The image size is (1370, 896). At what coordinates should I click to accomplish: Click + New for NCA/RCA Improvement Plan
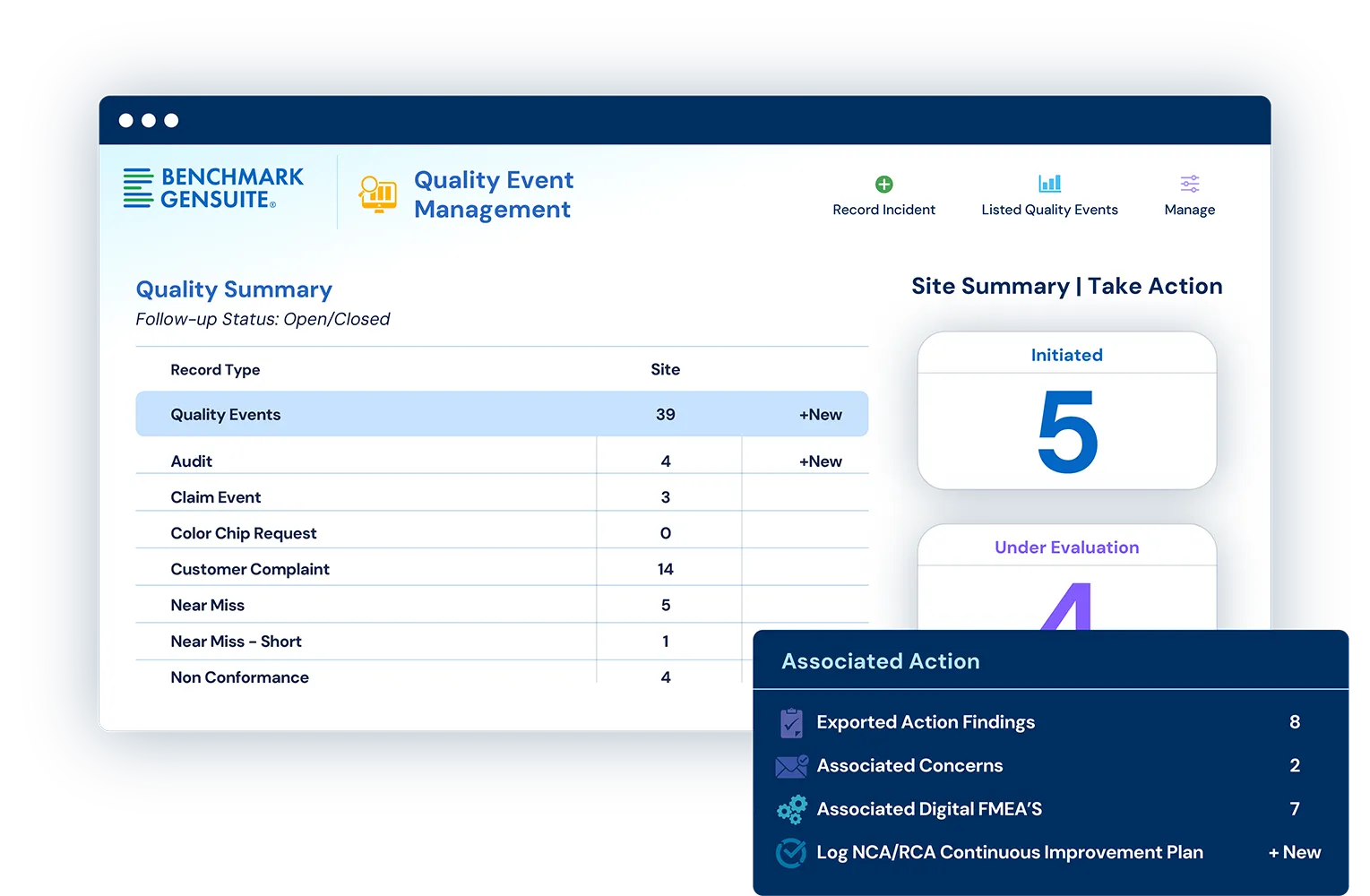[x=1294, y=852]
